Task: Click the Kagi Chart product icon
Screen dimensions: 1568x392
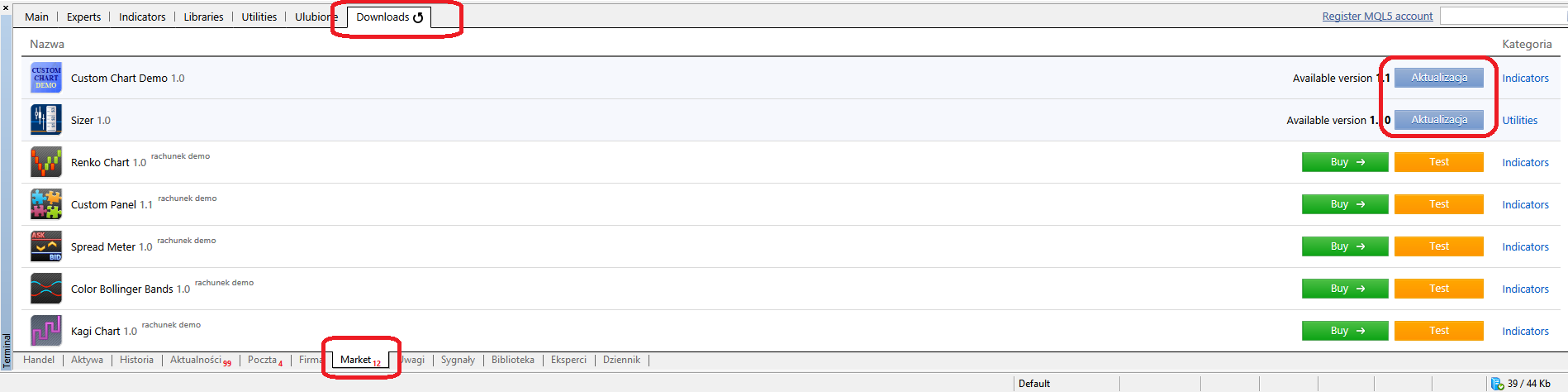Action: 46,331
